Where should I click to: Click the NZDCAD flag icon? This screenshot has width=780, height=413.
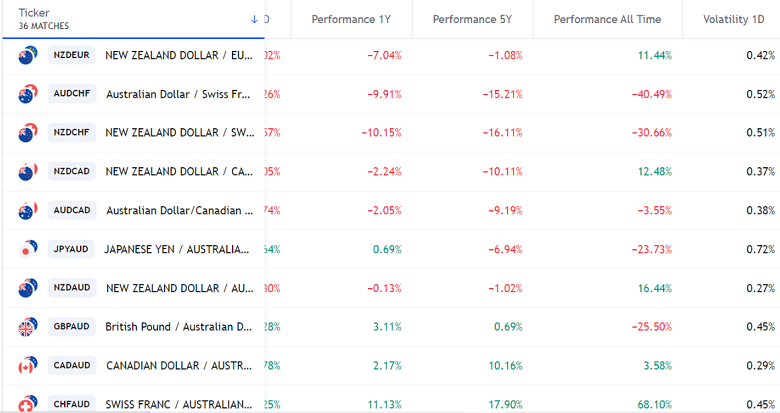point(27,171)
